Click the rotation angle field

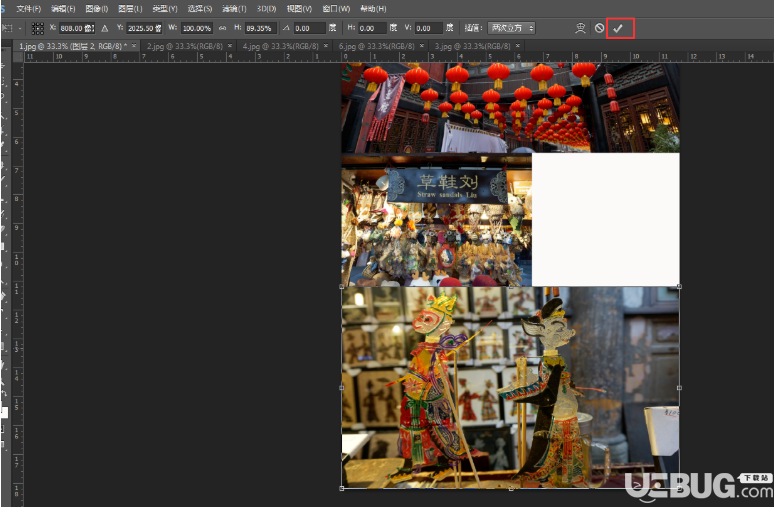(x=310, y=28)
